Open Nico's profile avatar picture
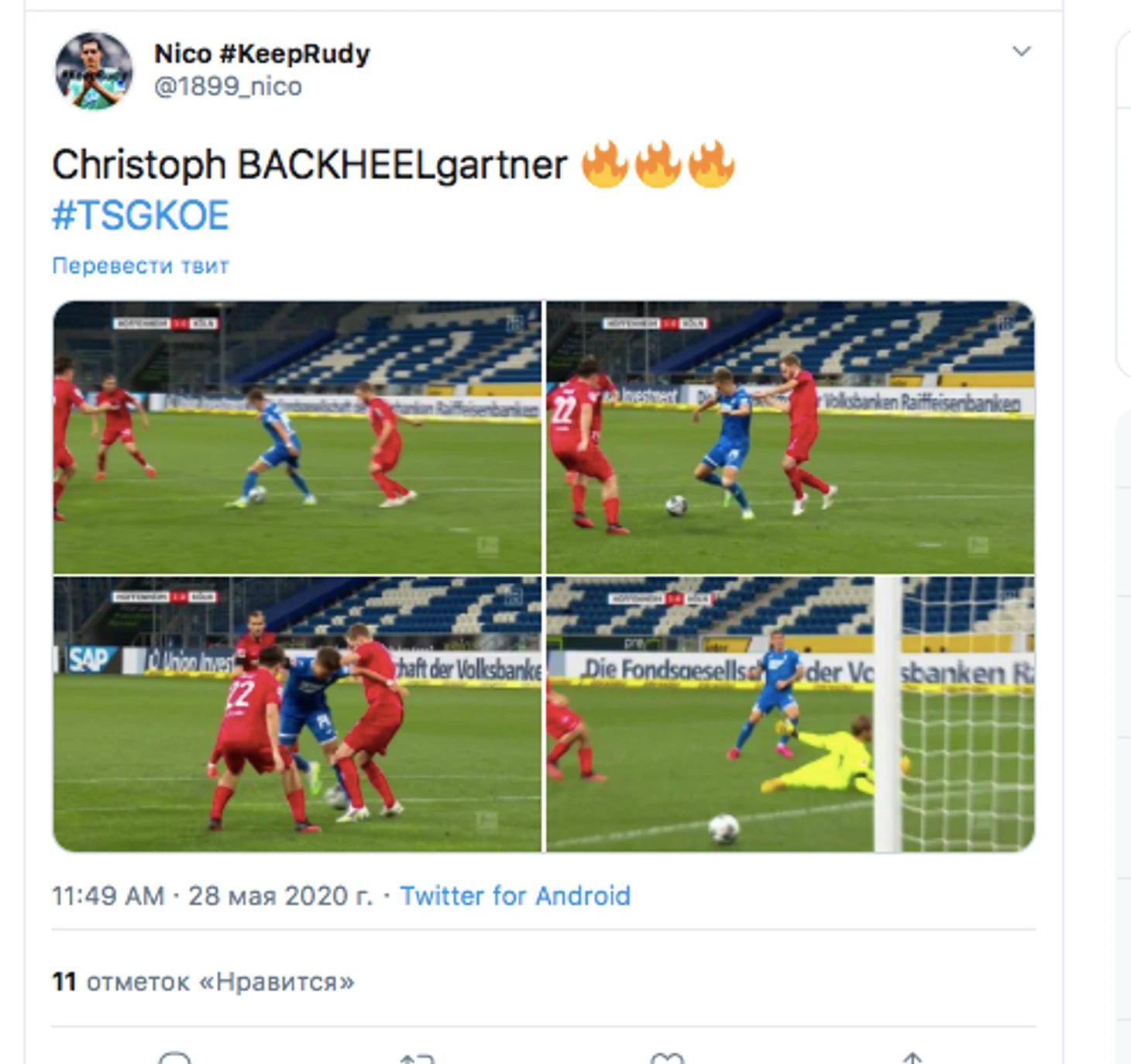Viewport: 1131px width, 1064px height. [94, 71]
